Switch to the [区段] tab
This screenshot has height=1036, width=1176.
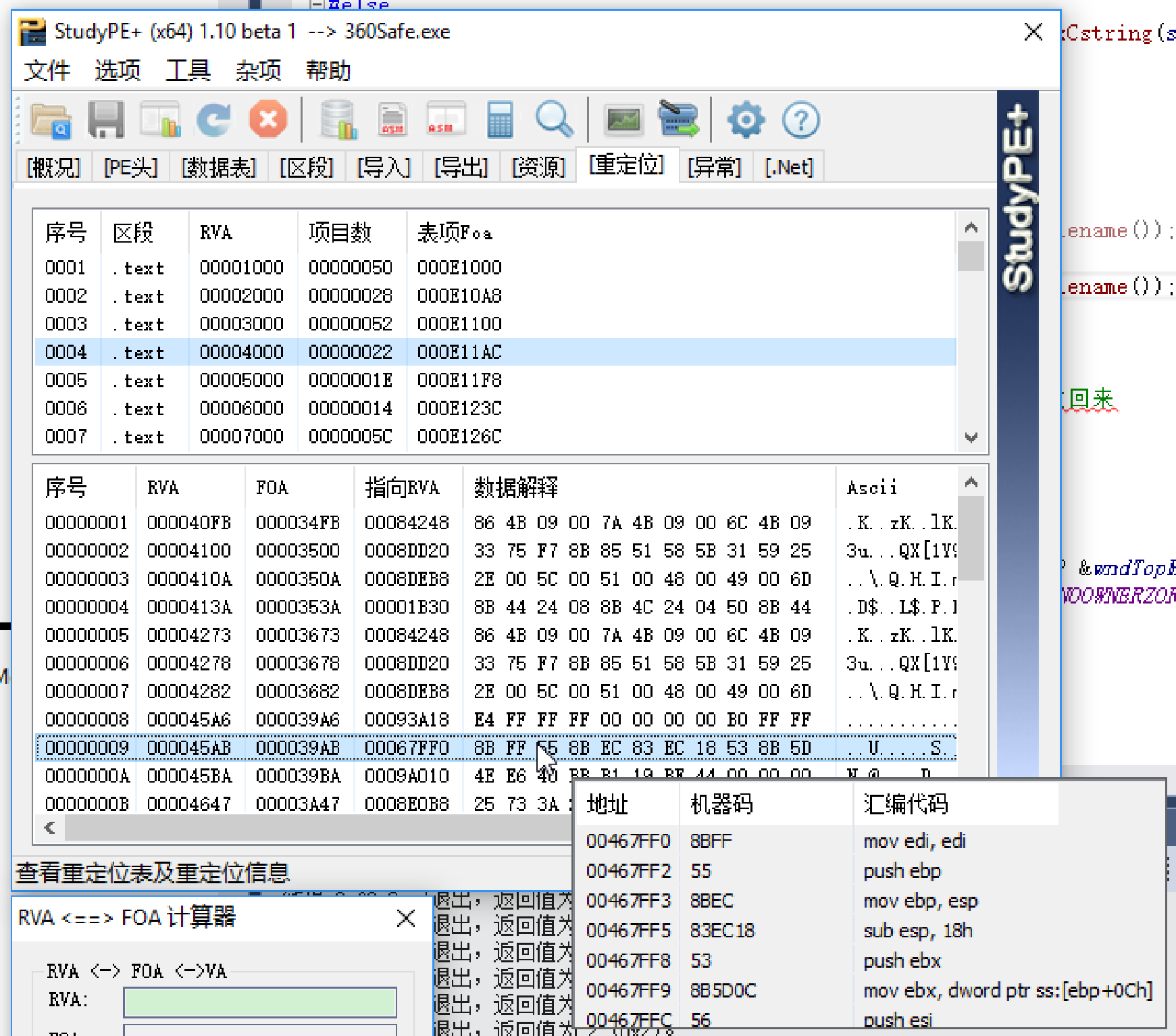pos(307,167)
